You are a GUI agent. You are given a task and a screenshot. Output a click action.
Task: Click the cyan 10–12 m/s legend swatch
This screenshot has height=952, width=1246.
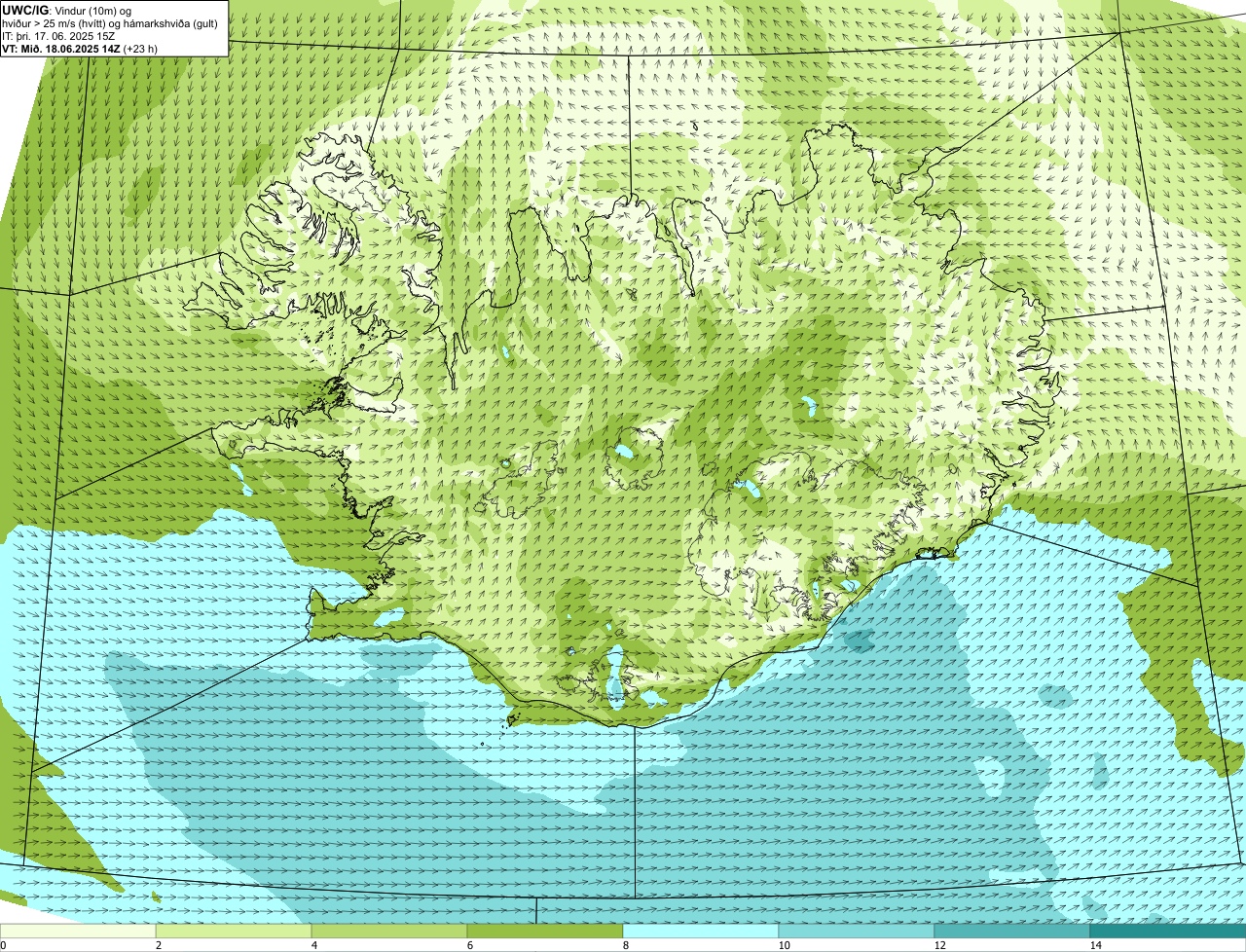point(857,931)
